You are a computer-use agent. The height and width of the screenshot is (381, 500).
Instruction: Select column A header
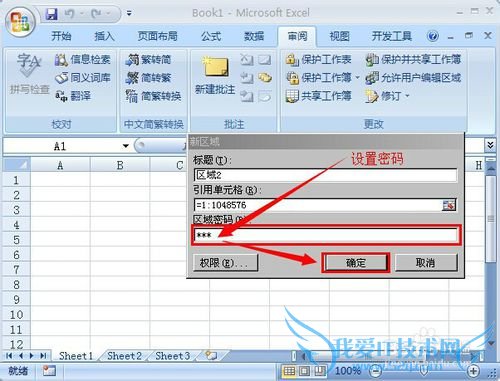tap(60, 165)
